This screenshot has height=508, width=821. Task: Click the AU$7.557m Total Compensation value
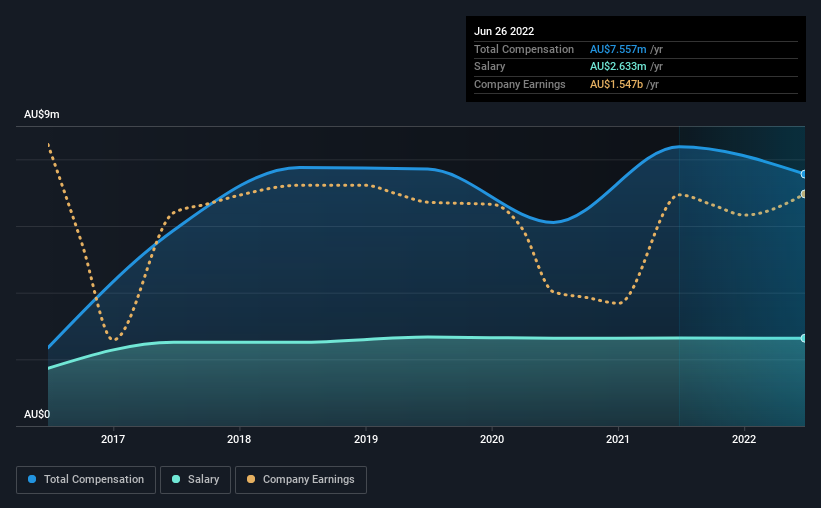(618, 49)
